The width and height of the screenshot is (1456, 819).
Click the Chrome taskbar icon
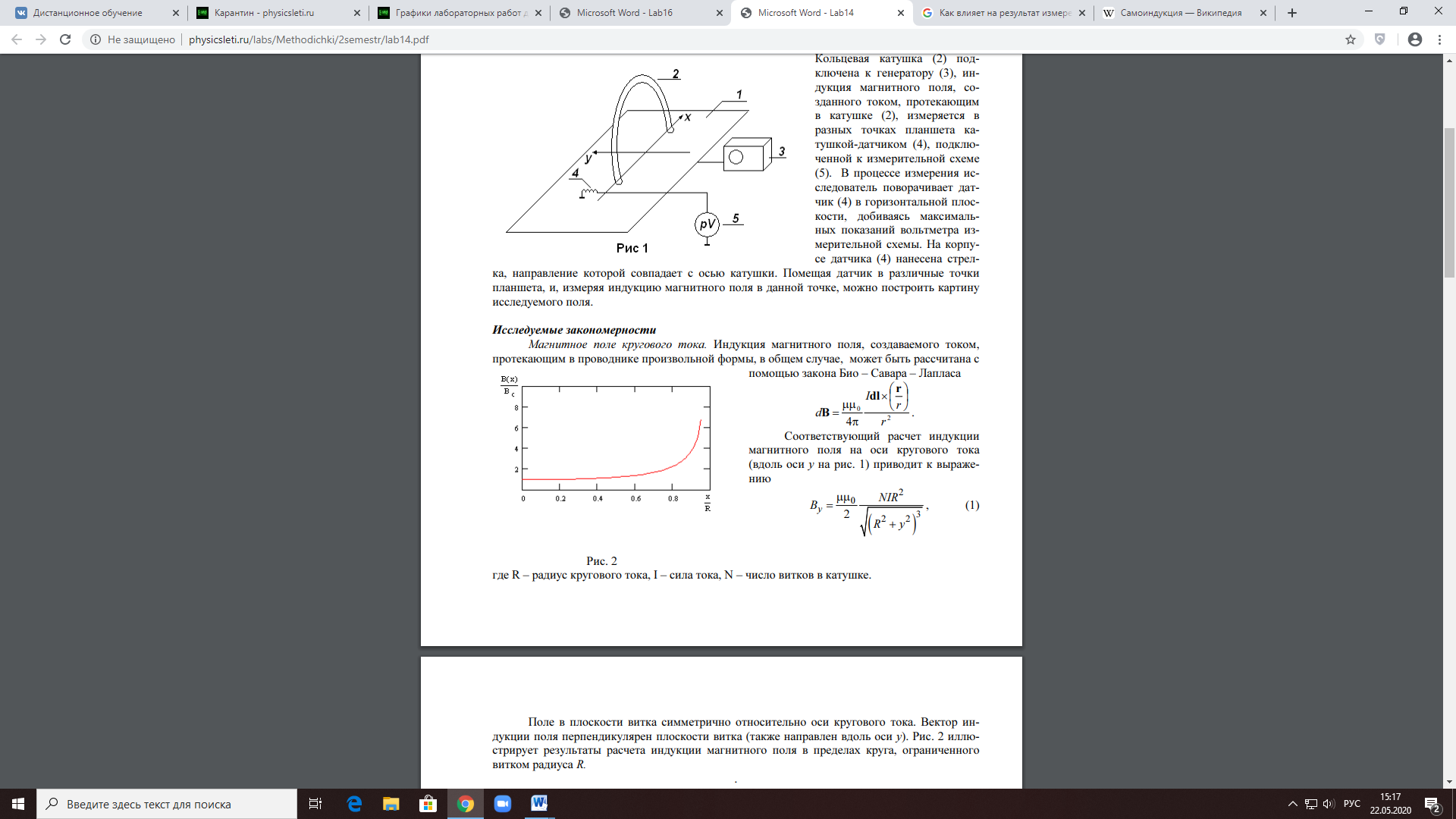466,804
